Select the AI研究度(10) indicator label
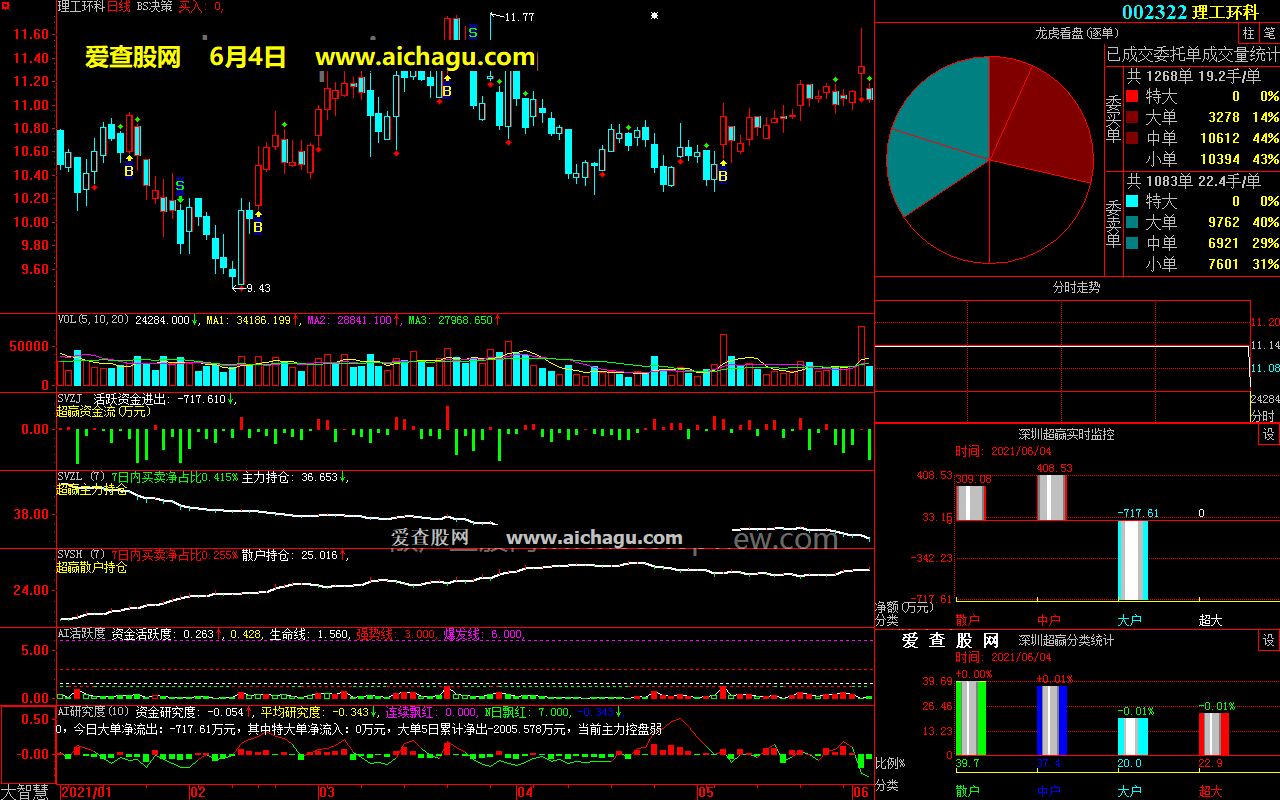This screenshot has width=1280, height=800. (93, 712)
